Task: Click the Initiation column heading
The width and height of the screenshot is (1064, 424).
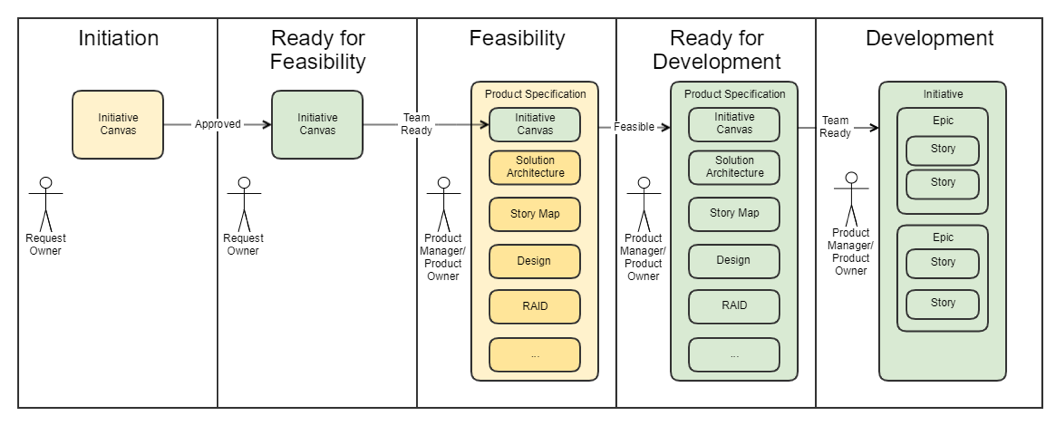Action: click(118, 39)
